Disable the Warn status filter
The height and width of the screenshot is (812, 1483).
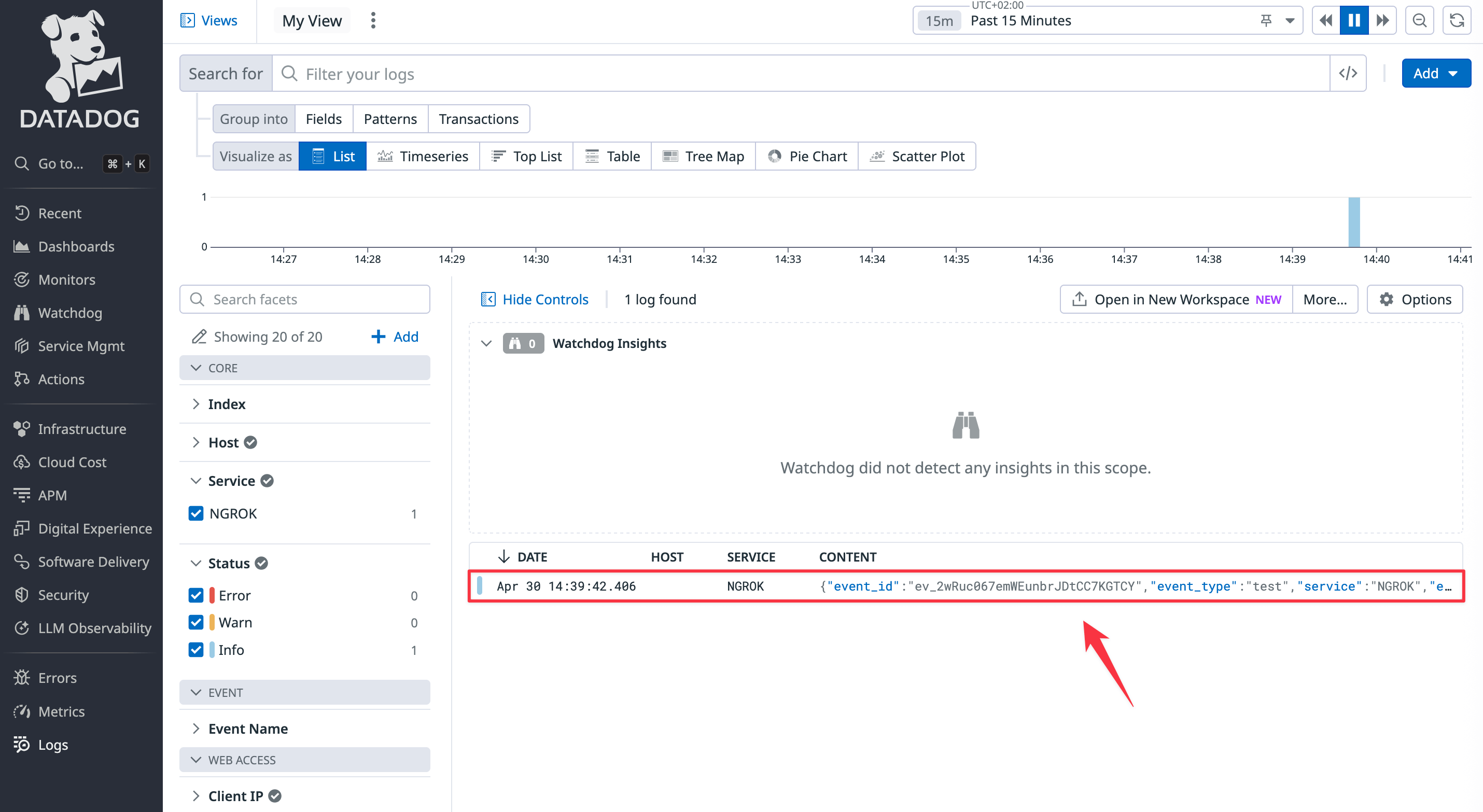pyautogui.click(x=197, y=623)
